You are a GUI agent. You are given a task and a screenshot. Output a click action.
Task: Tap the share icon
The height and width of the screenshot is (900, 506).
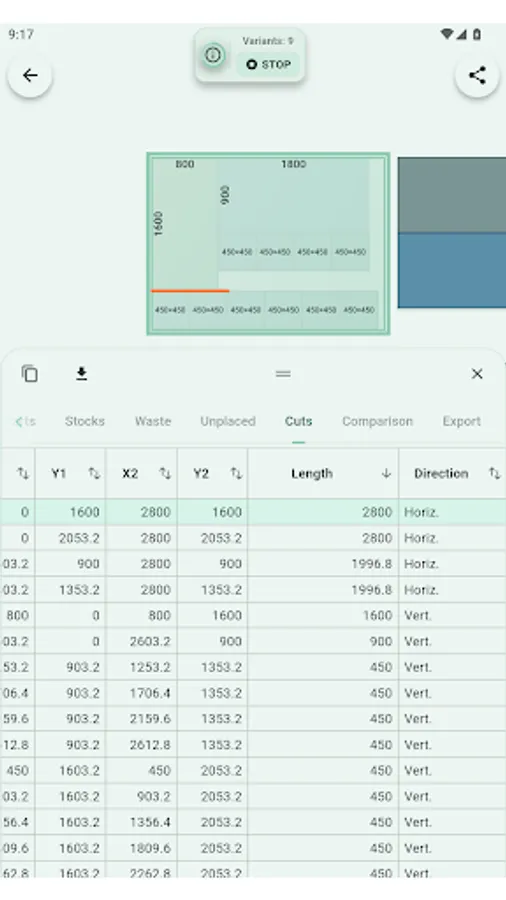click(477, 75)
